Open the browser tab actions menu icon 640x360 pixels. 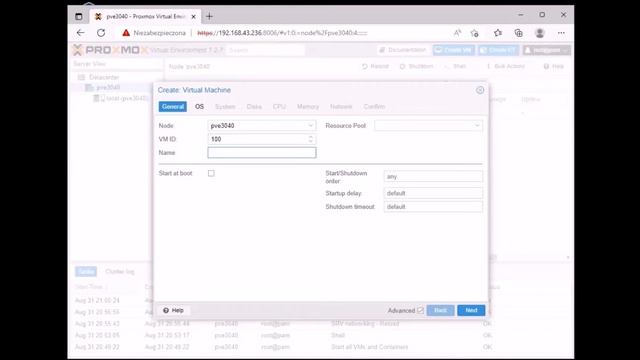pos(79,16)
